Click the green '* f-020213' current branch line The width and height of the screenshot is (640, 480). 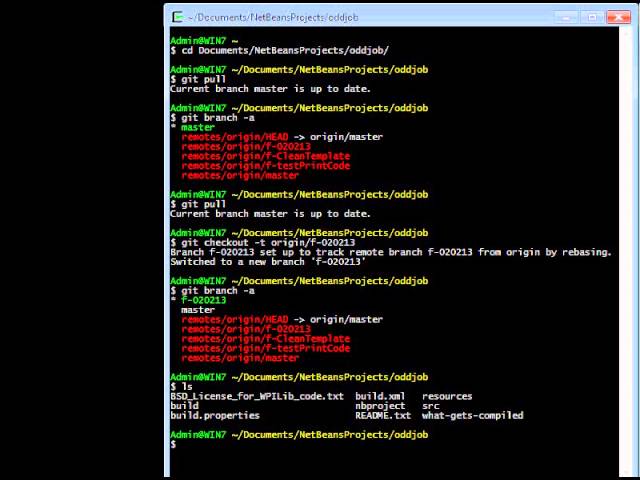click(x=198, y=300)
